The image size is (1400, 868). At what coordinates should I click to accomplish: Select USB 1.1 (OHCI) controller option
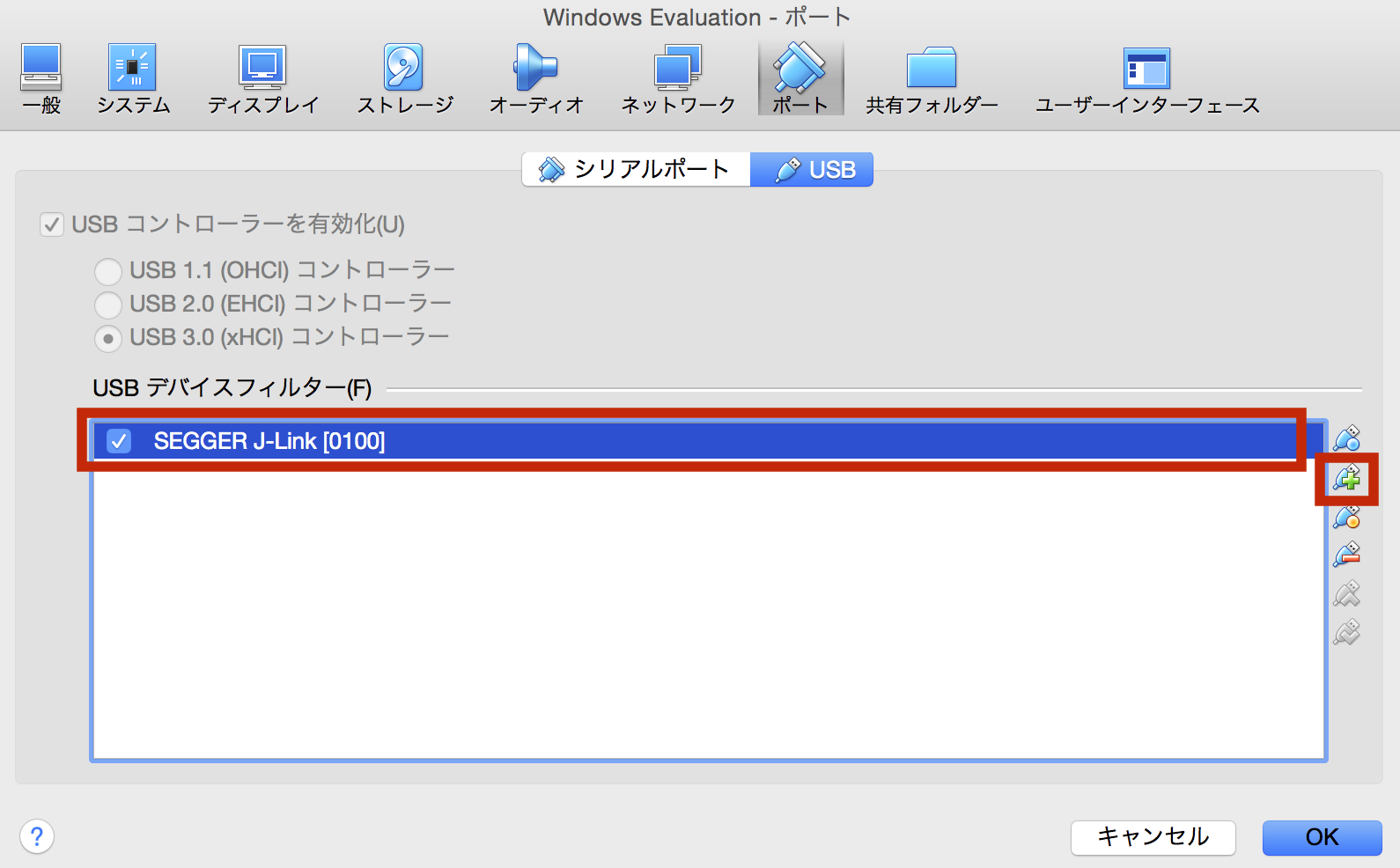coord(108,270)
